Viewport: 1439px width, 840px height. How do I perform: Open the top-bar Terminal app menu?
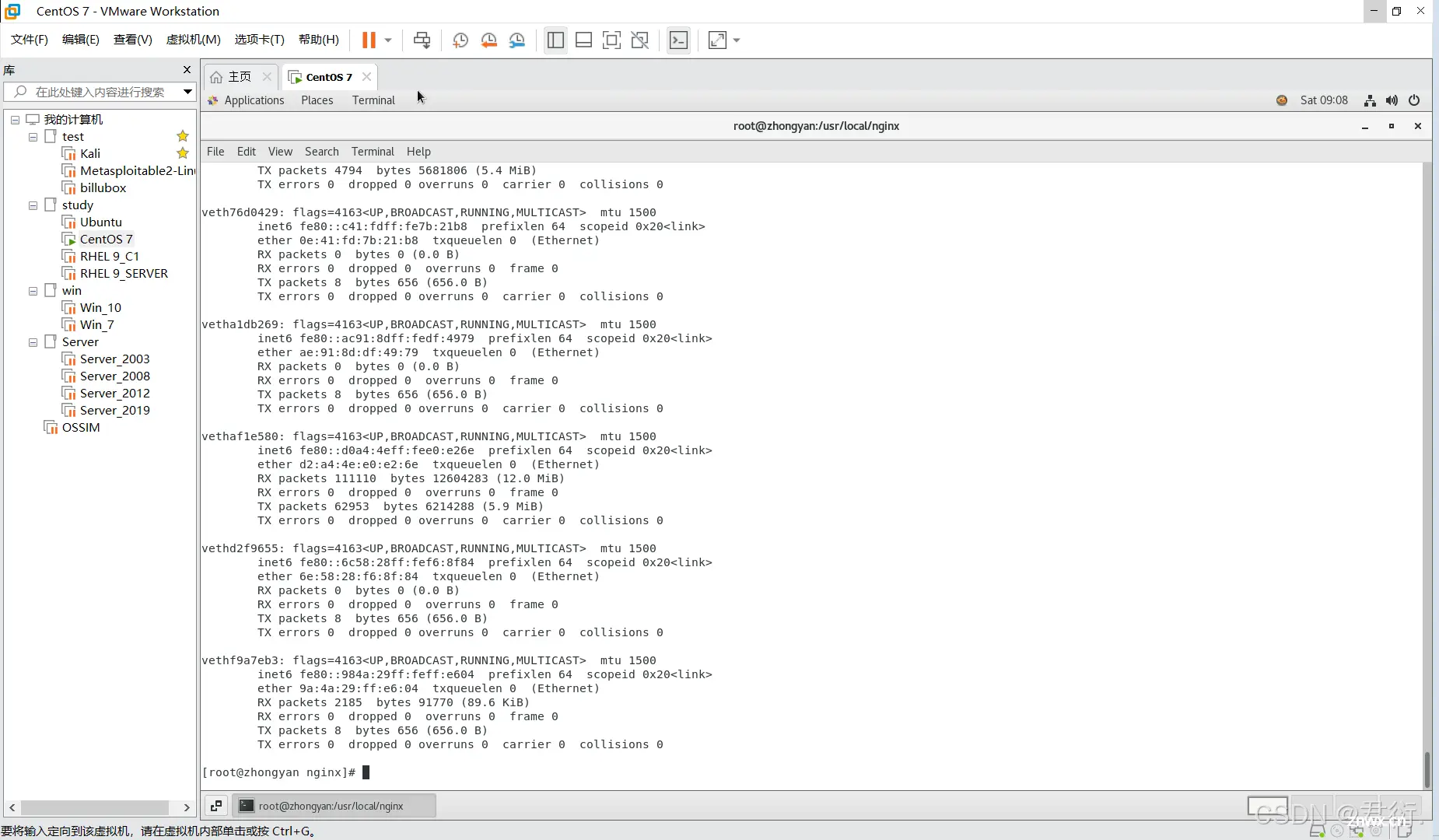pos(373,100)
